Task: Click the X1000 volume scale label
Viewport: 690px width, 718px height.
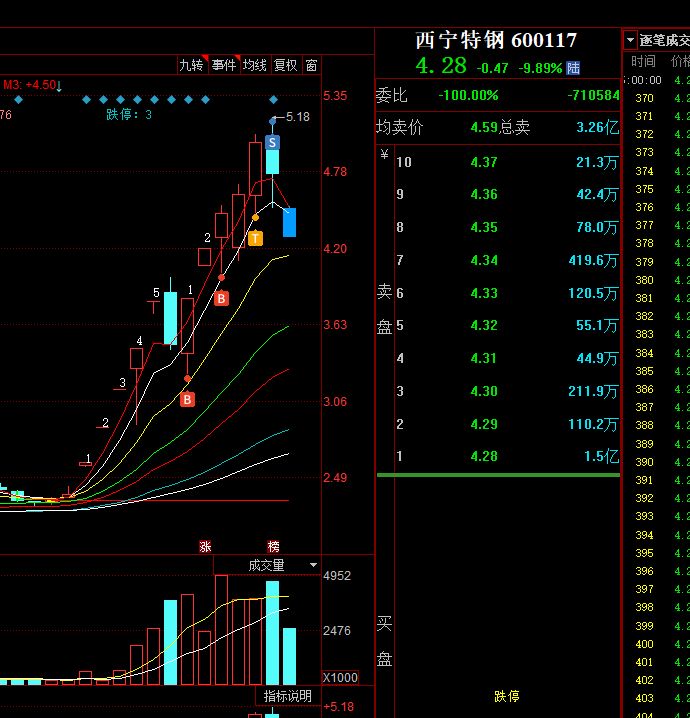Action: (x=340, y=678)
